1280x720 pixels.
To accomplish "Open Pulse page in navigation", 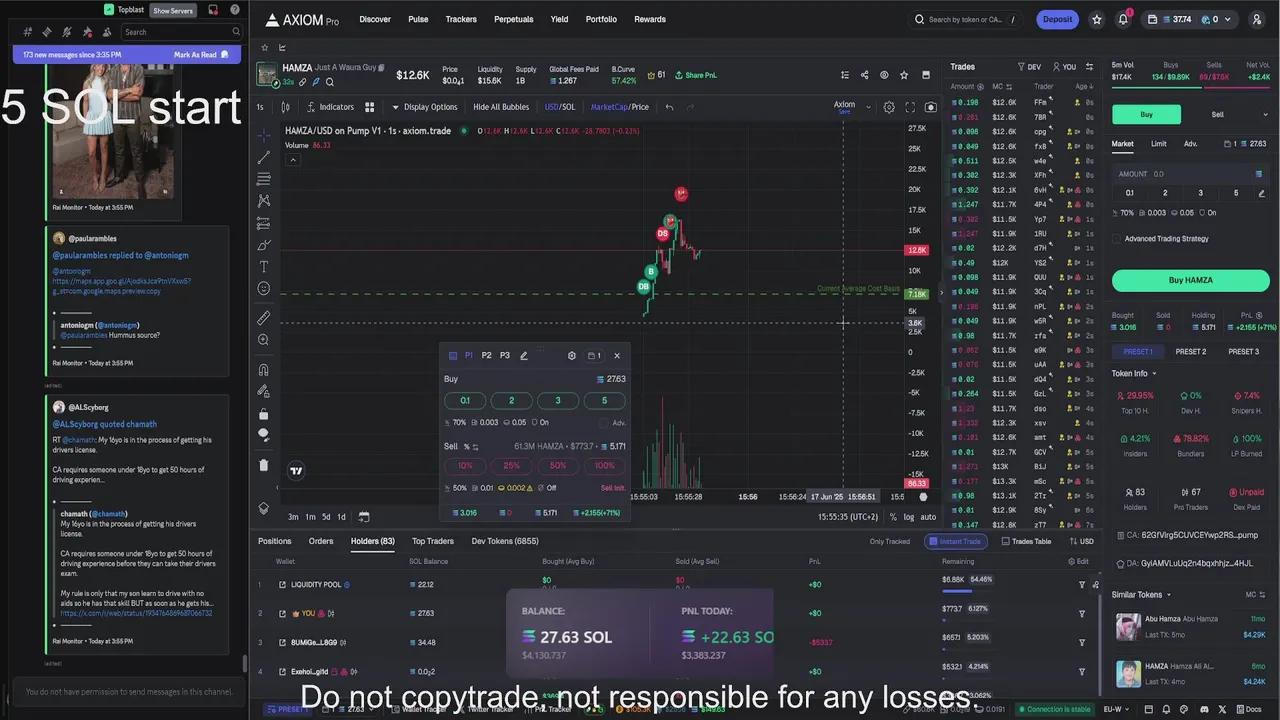I will (x=418, y=19).
